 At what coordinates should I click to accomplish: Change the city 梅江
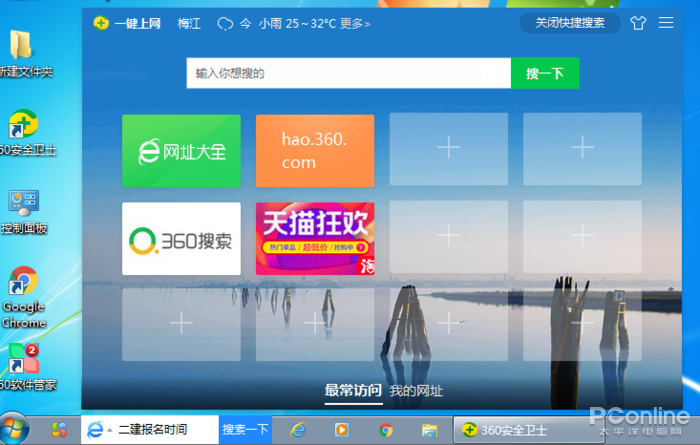tap(189, 23)
